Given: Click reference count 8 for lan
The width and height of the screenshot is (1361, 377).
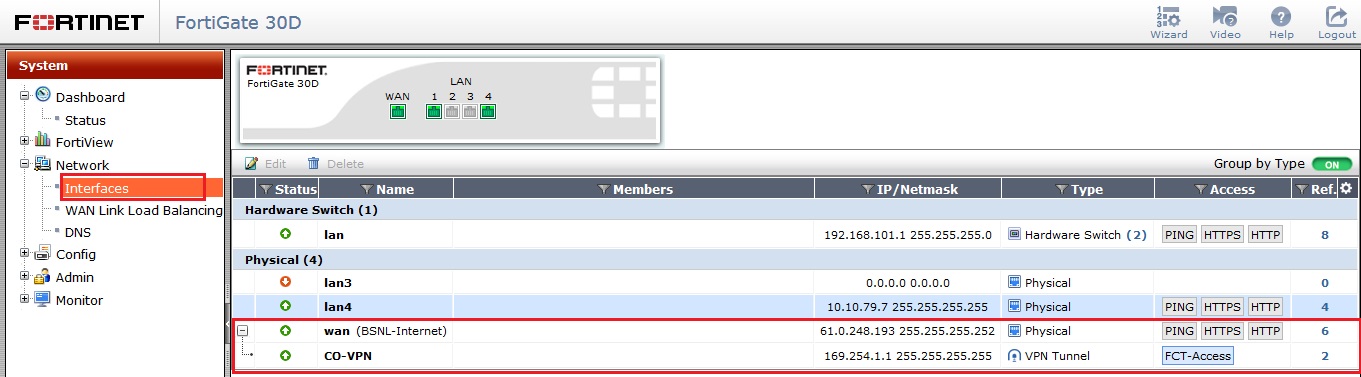Looking at the screenshot, I should point(1324,235).
